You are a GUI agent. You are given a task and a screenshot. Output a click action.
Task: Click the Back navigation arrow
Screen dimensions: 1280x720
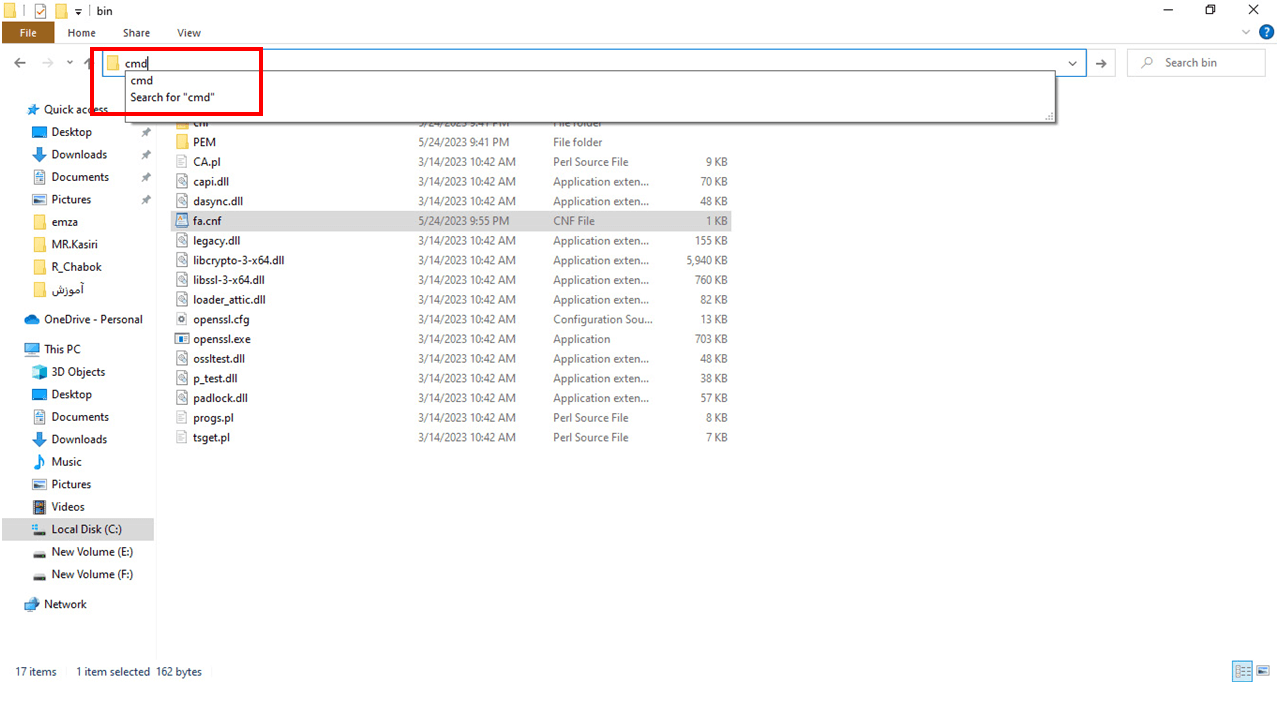click(x=20, y=63)
